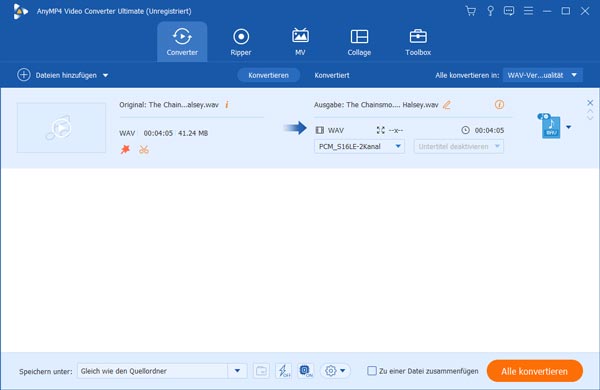Switch to the Toolbox tab
600x390 pixels.
pos(418,42)
